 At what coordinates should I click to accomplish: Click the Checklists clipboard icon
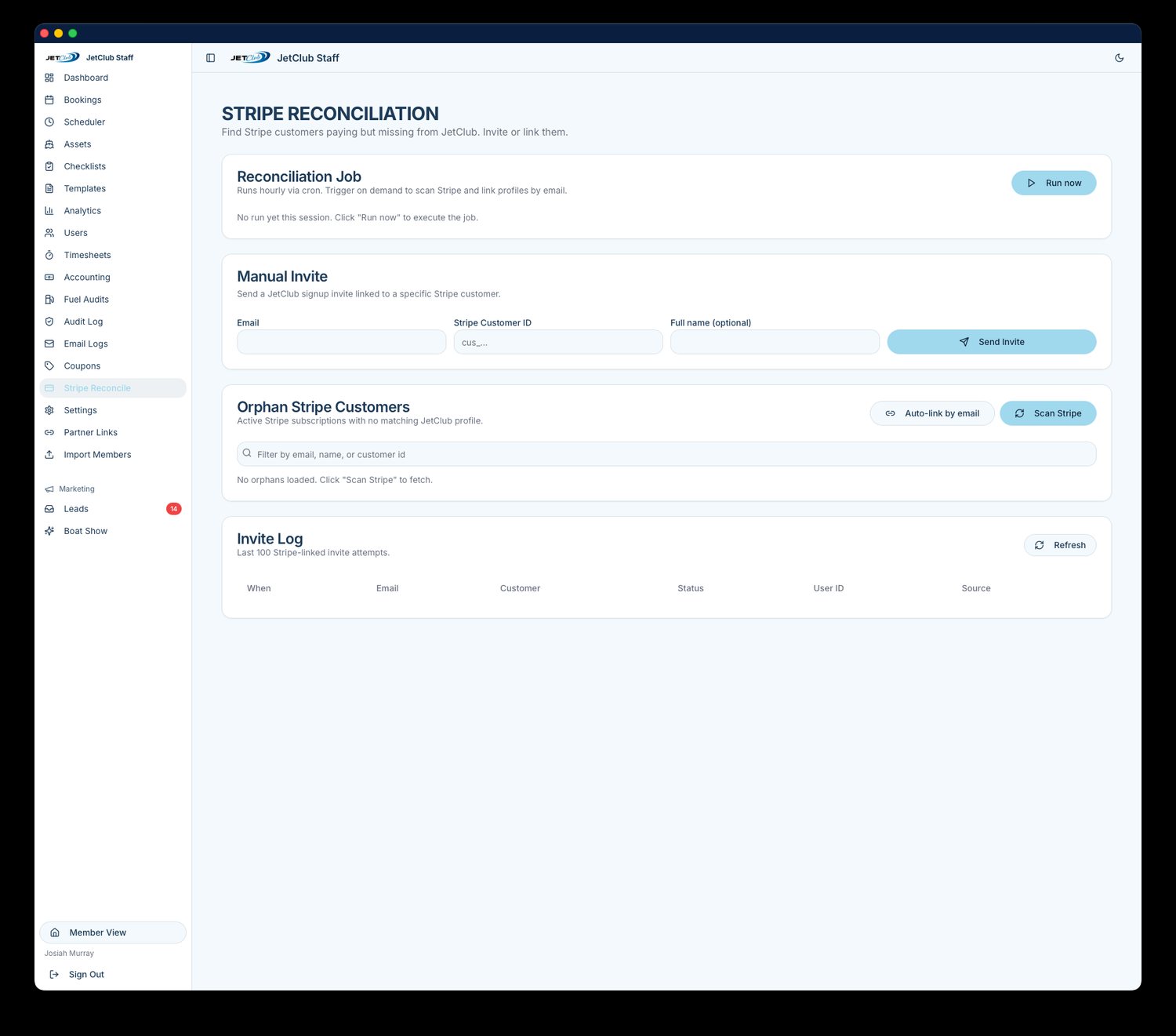49,166
